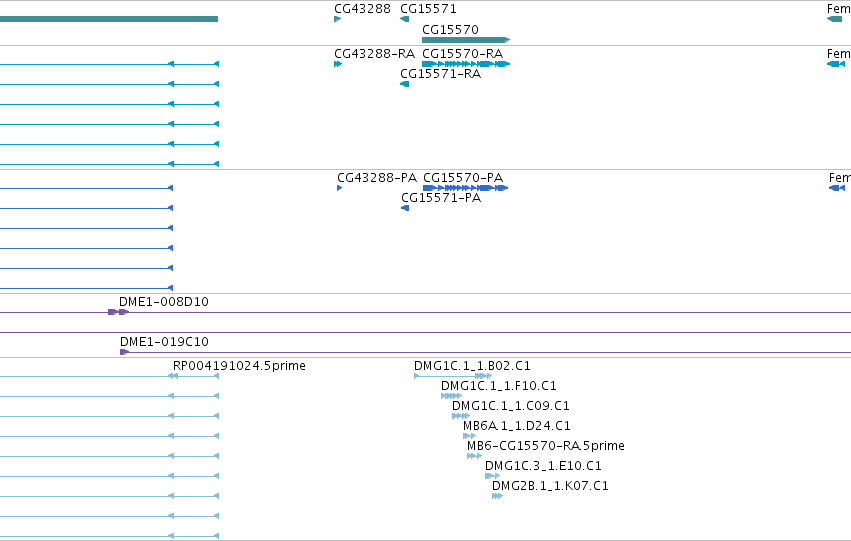
Task: Click the CG43288-RA transcript label
Action: tap(374, 54)
